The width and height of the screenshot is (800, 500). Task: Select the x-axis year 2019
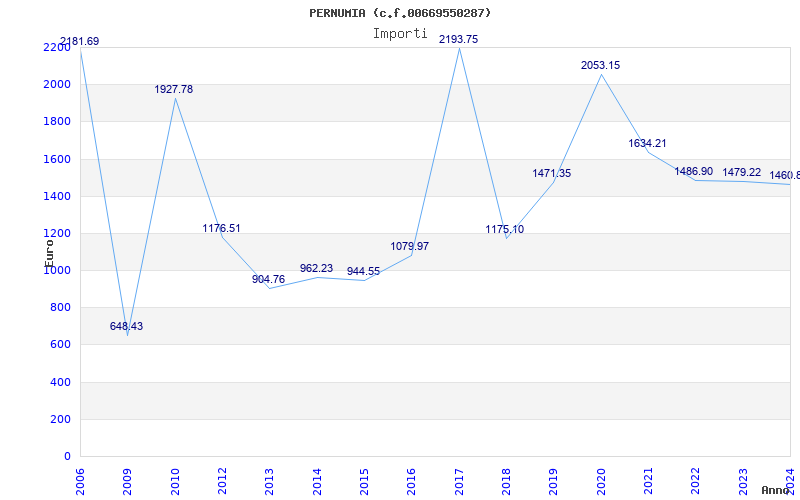[x=554, y=482]
